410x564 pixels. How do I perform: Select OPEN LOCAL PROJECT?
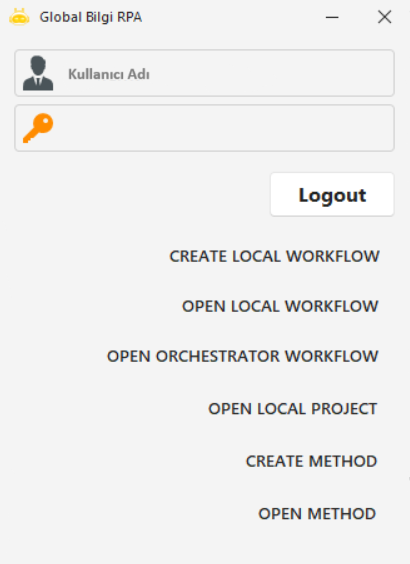[293, 409]
